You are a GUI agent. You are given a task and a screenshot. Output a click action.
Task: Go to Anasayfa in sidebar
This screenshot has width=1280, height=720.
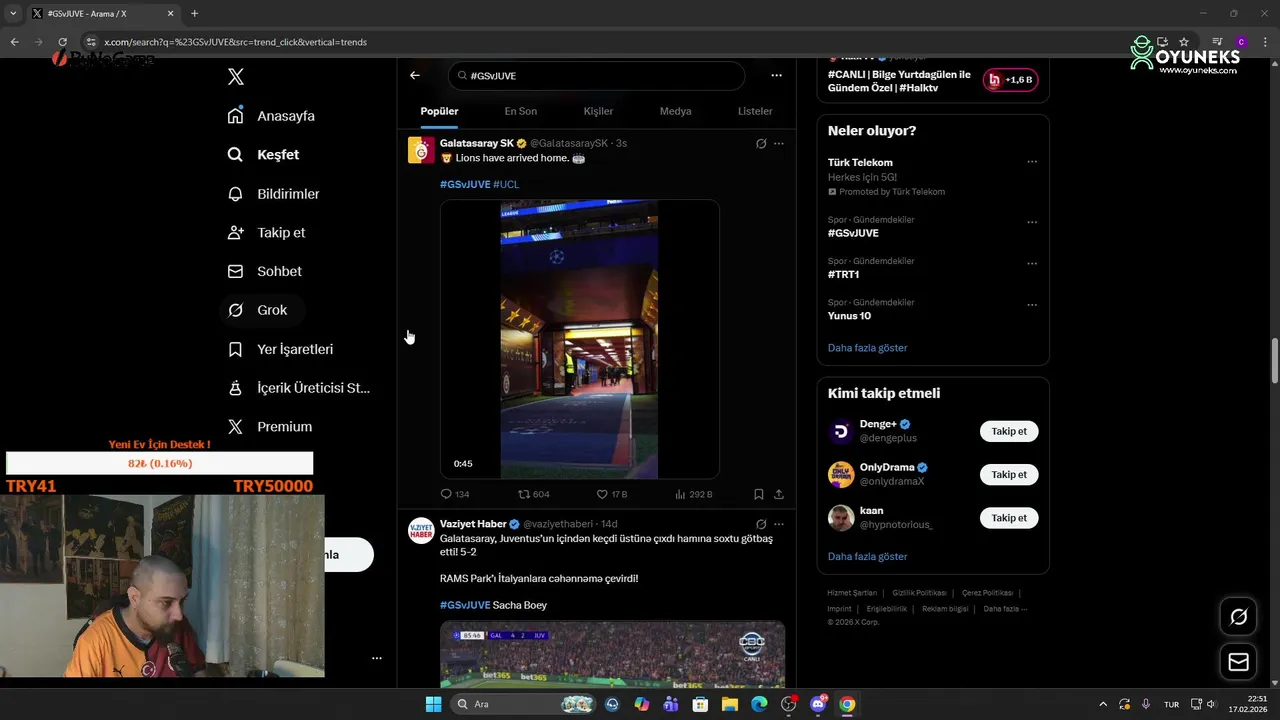[271, 116]
